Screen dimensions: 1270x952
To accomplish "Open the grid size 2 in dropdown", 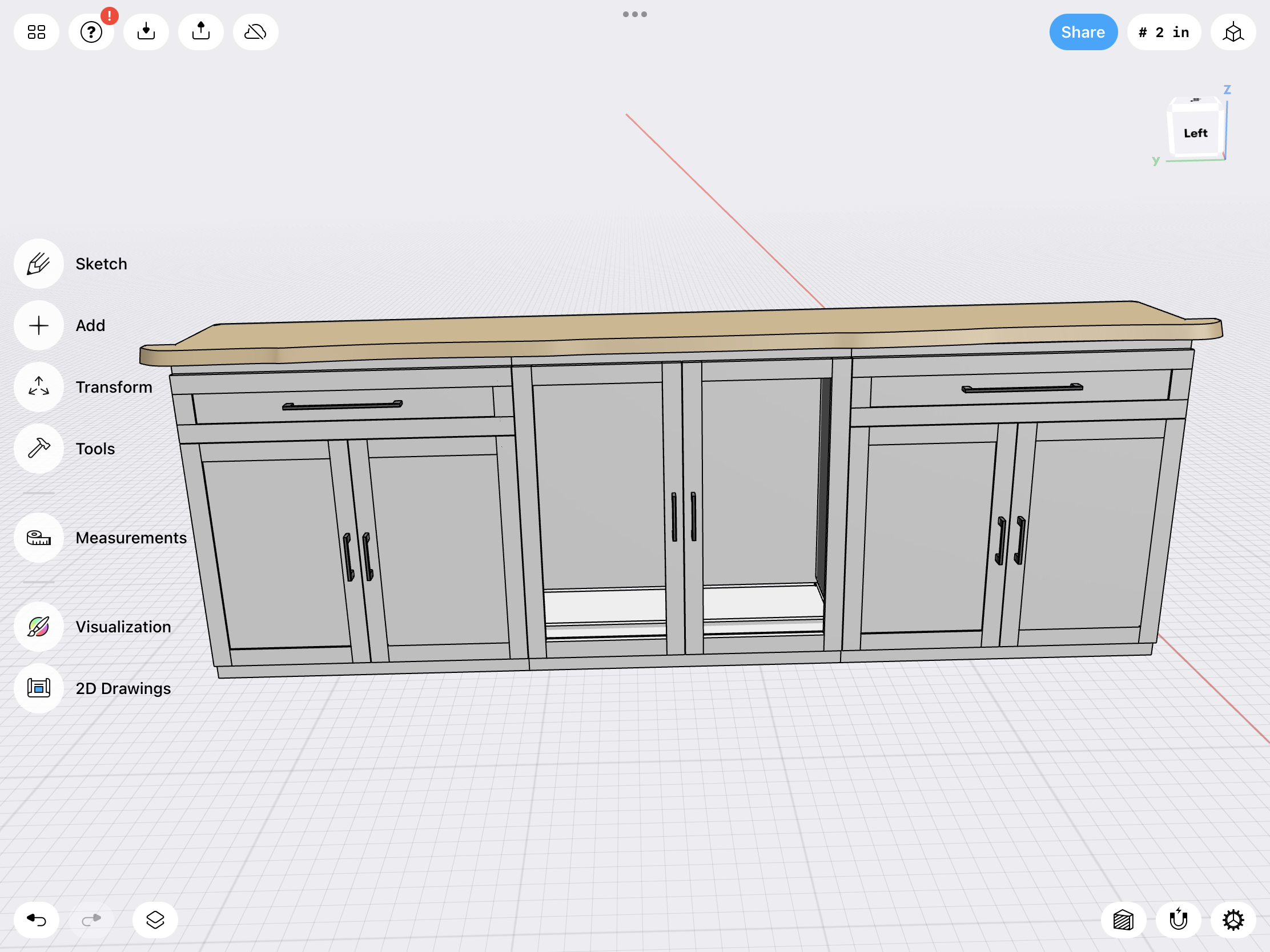I will 1163,32.
